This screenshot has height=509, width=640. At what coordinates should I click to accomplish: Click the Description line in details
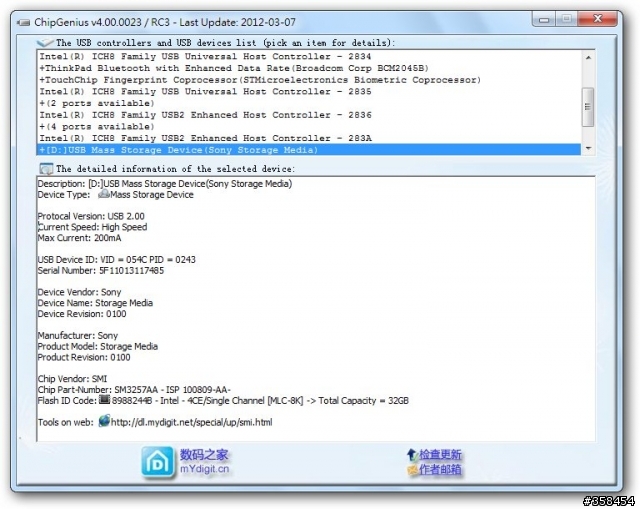click(x=165, y=184)
